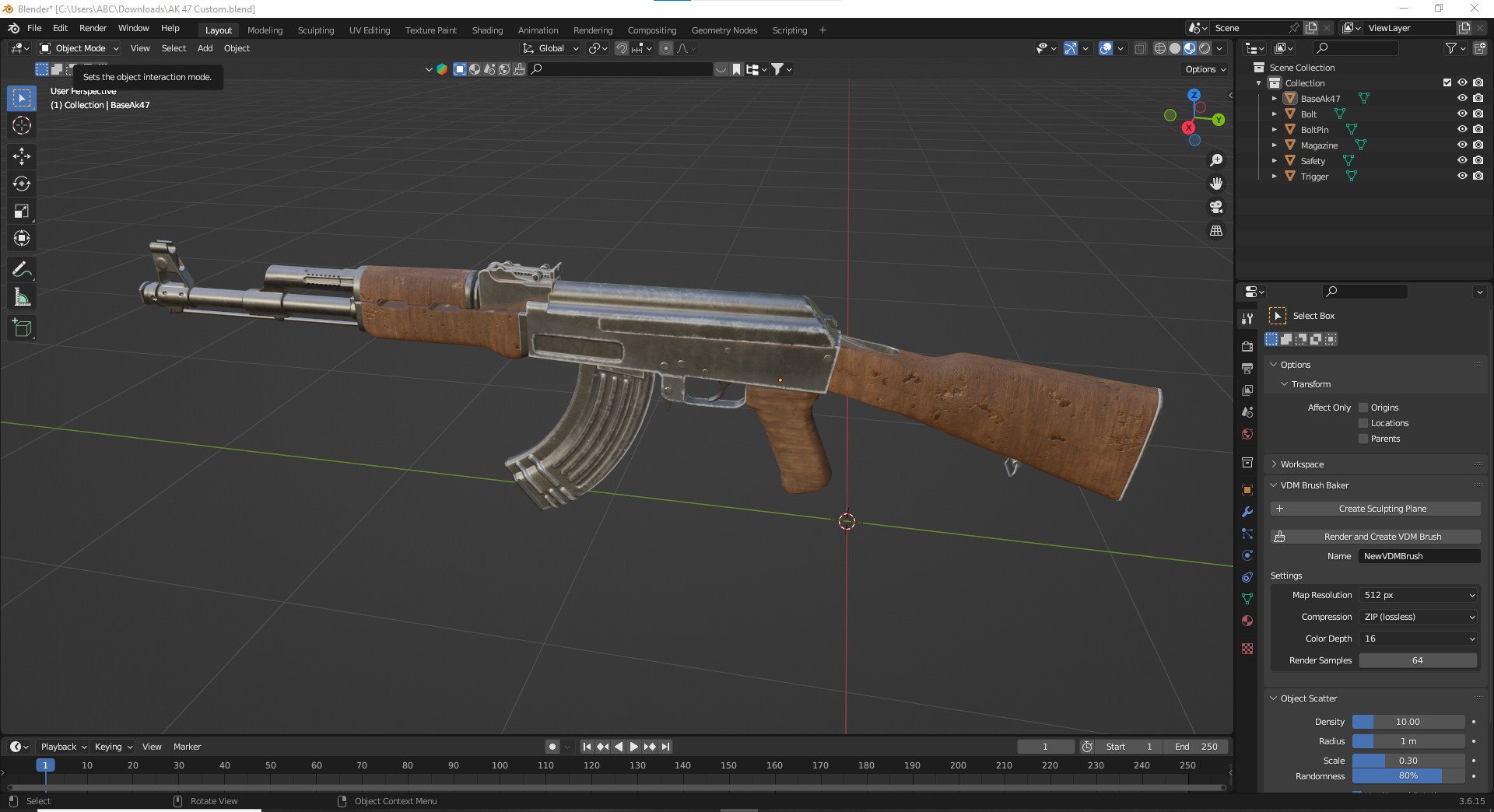Click the Blender logo menu icon
The height and width of the screenshot is (812, 1494).
pyautogui.click(x=14, y=28)
